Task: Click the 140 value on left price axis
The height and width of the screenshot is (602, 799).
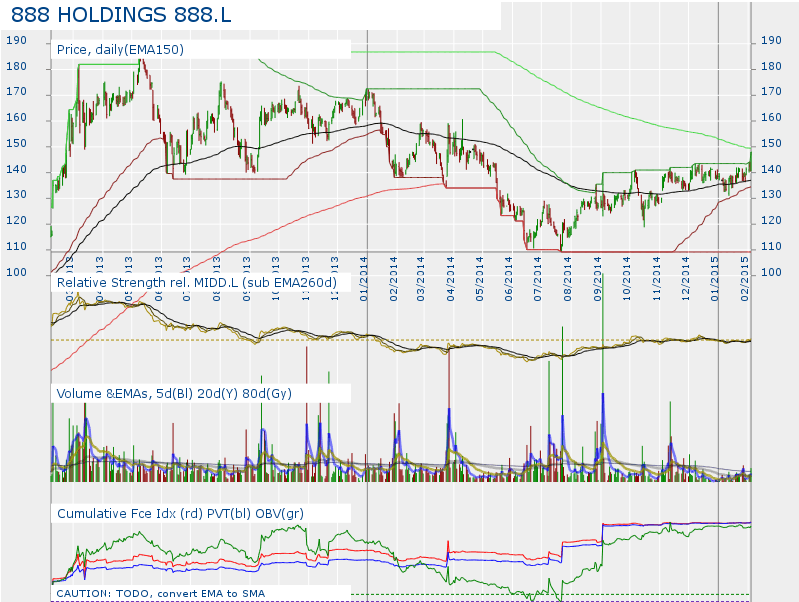Action: [x=16, y=170]
